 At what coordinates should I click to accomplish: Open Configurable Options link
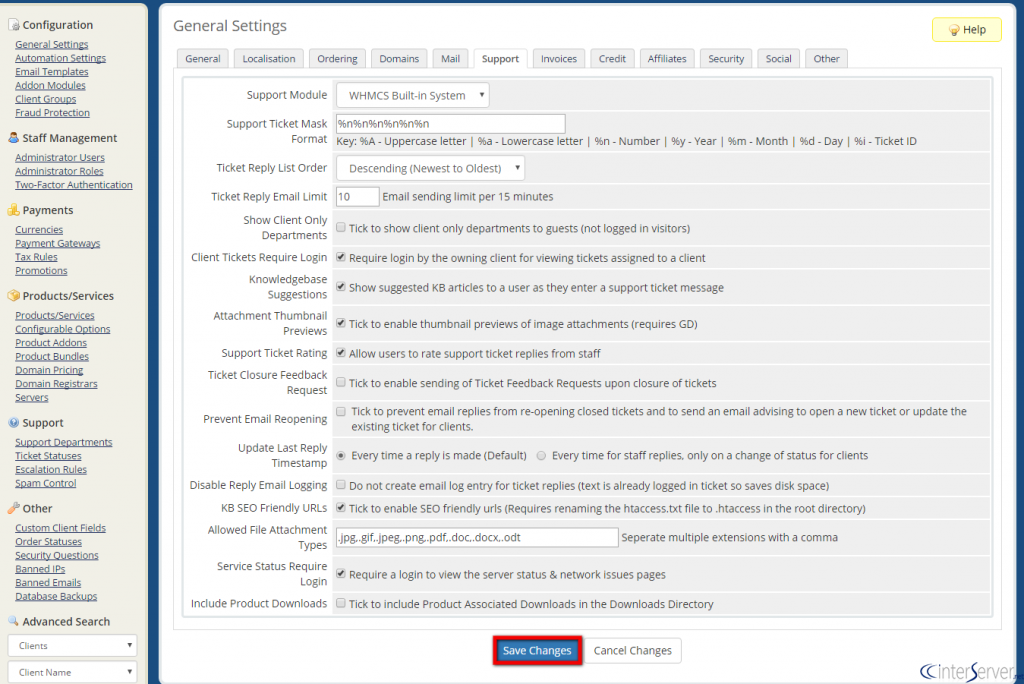[x=63, y=329]
